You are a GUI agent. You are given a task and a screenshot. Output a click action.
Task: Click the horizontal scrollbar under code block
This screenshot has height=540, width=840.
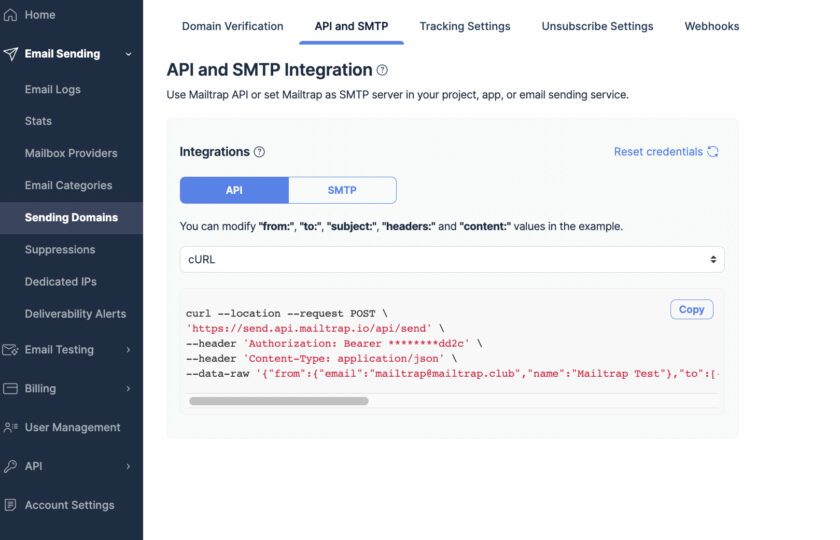coord(279,401)
